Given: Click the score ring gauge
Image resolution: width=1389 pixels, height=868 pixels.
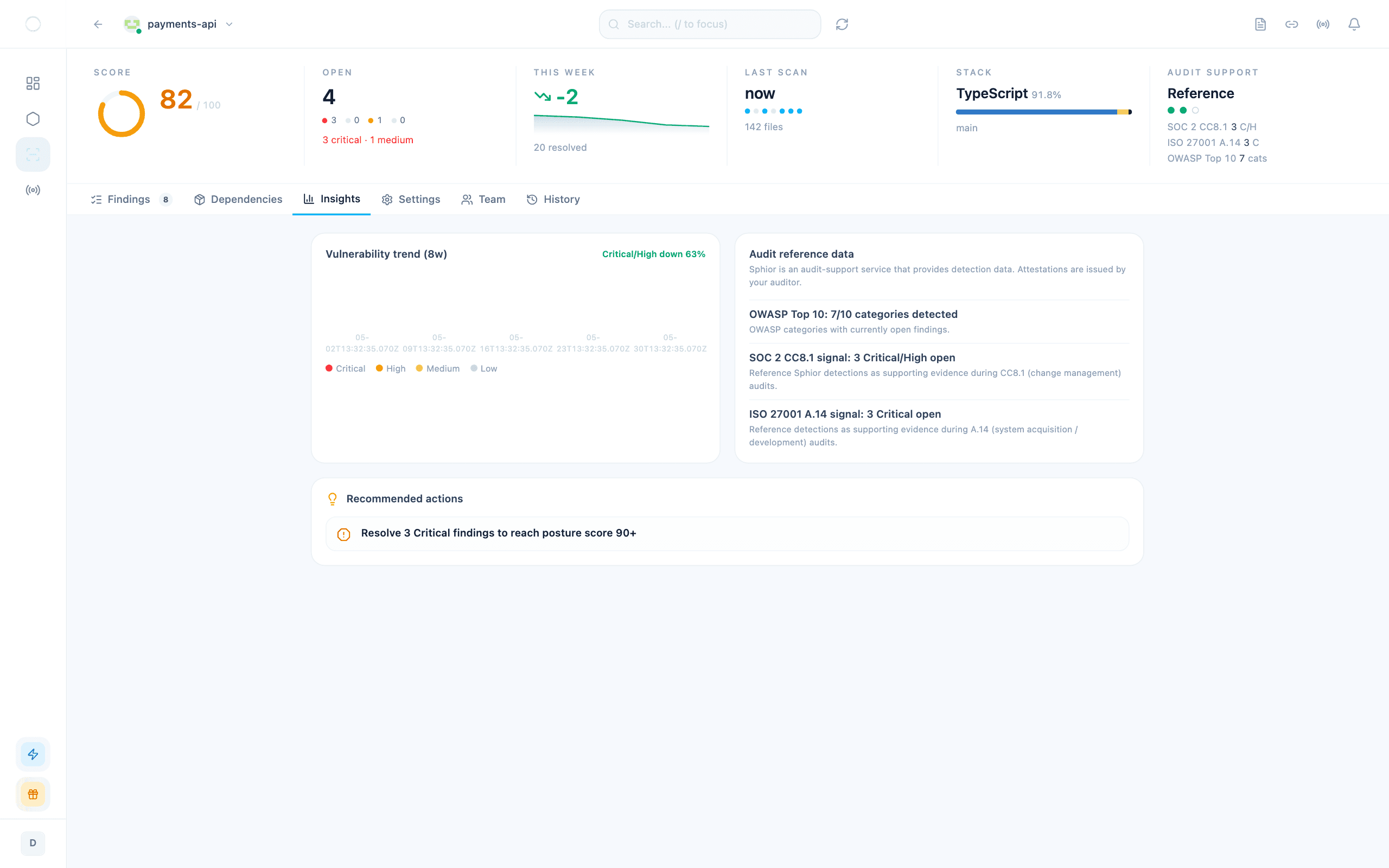Looking at the screenshot, I should tap(121, 113).
